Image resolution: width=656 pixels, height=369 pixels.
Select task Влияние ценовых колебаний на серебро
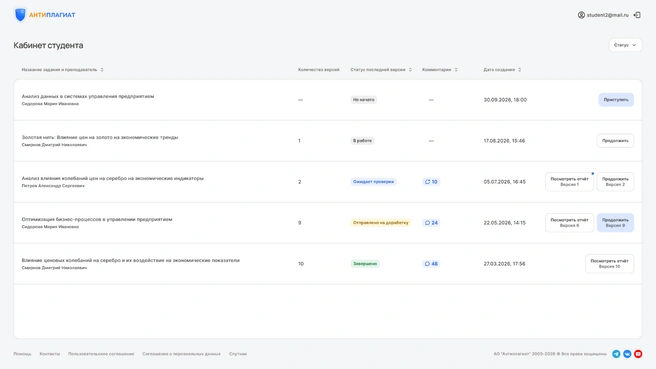coord(131,260)
